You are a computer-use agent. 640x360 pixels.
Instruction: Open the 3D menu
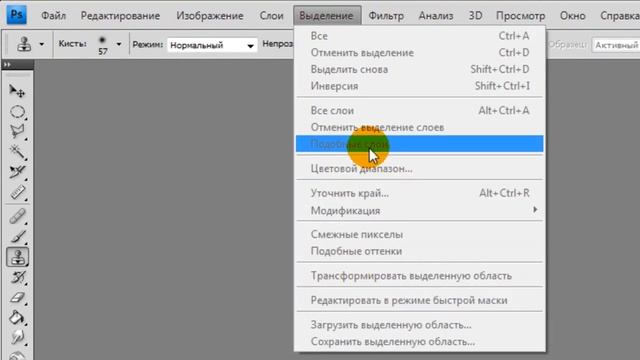[475, 16]
